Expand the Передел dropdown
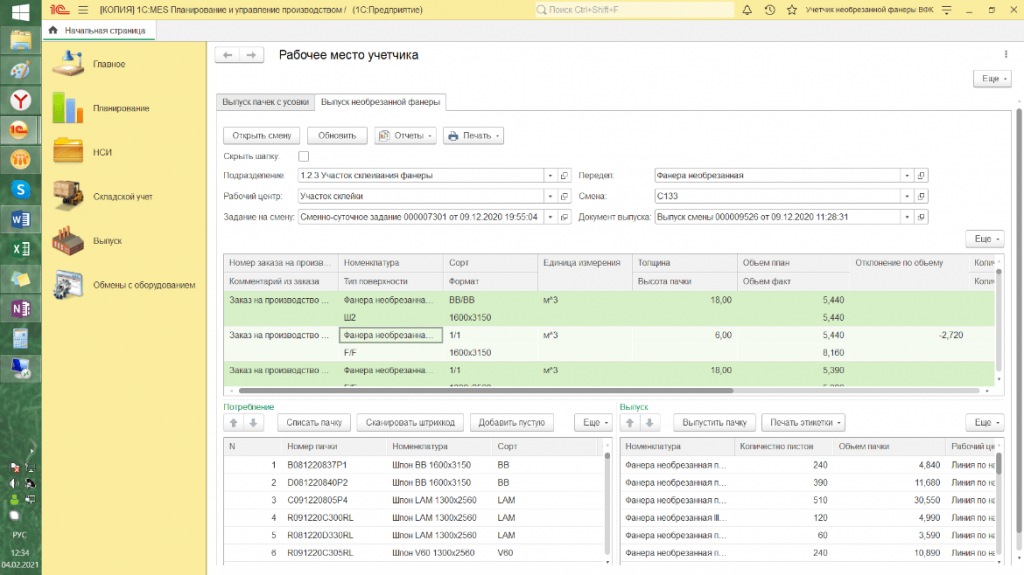The height and width of the screenshot is (575, 1024). (906, 175)
